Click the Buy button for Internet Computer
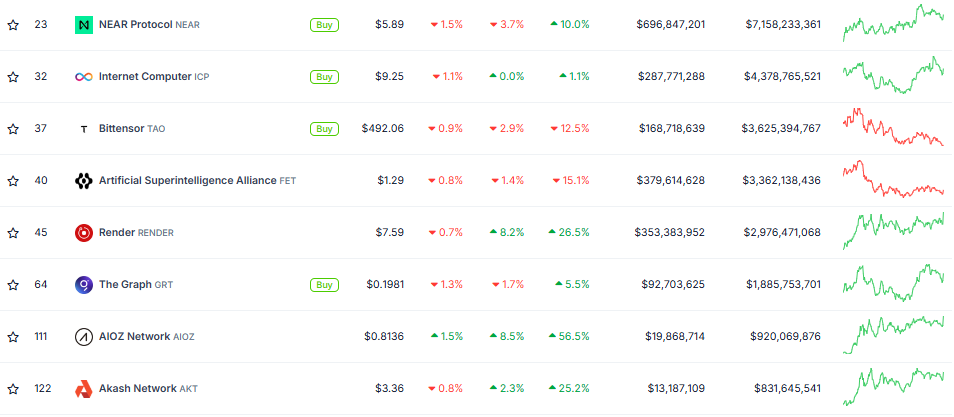 324,77
